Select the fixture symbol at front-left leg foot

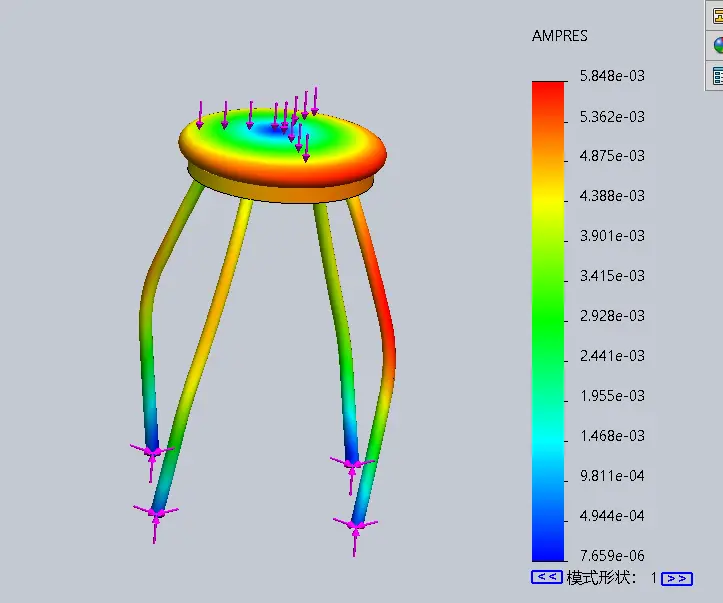point(156,514)
